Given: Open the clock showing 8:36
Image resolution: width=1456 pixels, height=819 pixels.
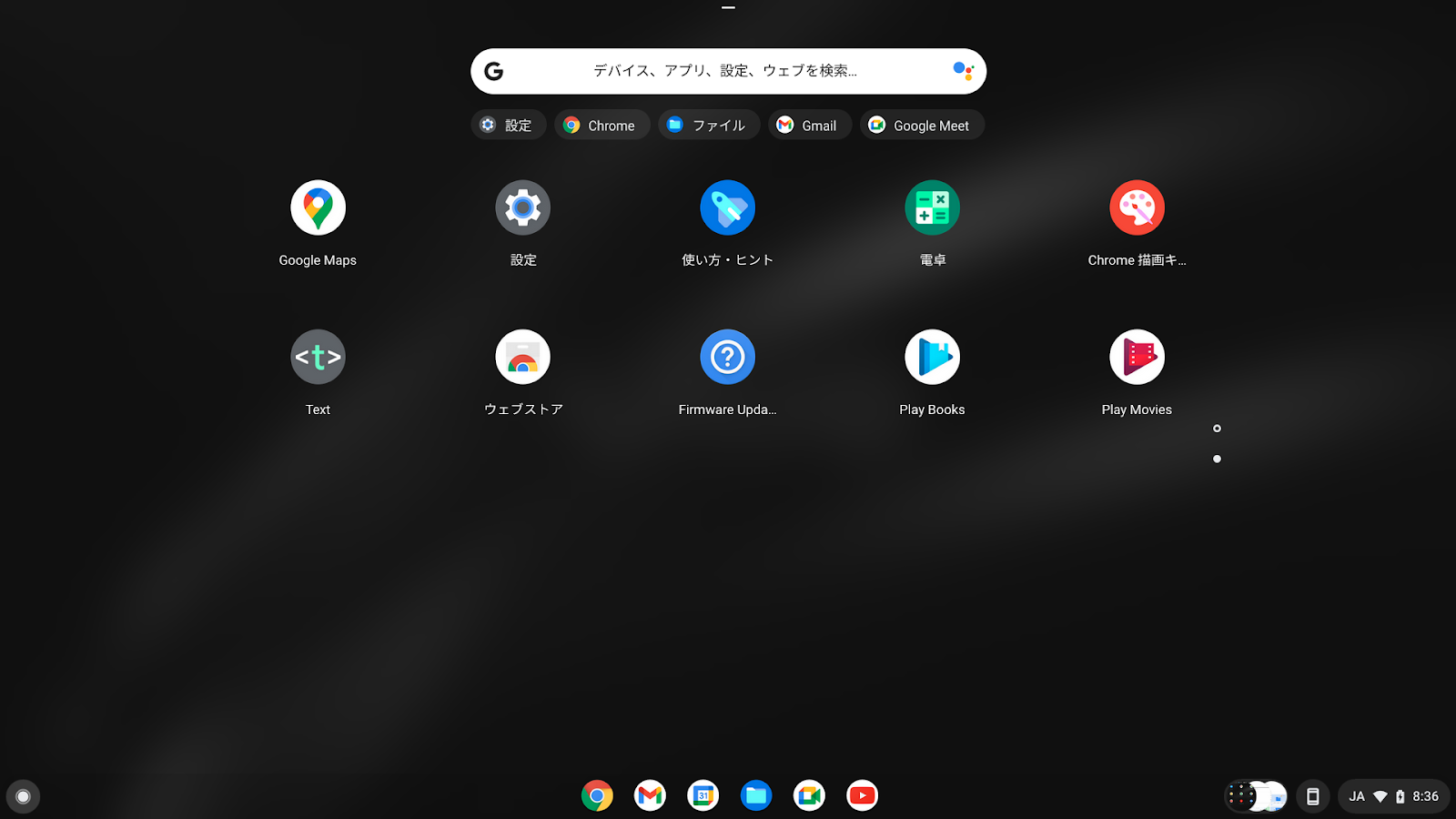Looking at the screenshot, I should coord(1425,796).
